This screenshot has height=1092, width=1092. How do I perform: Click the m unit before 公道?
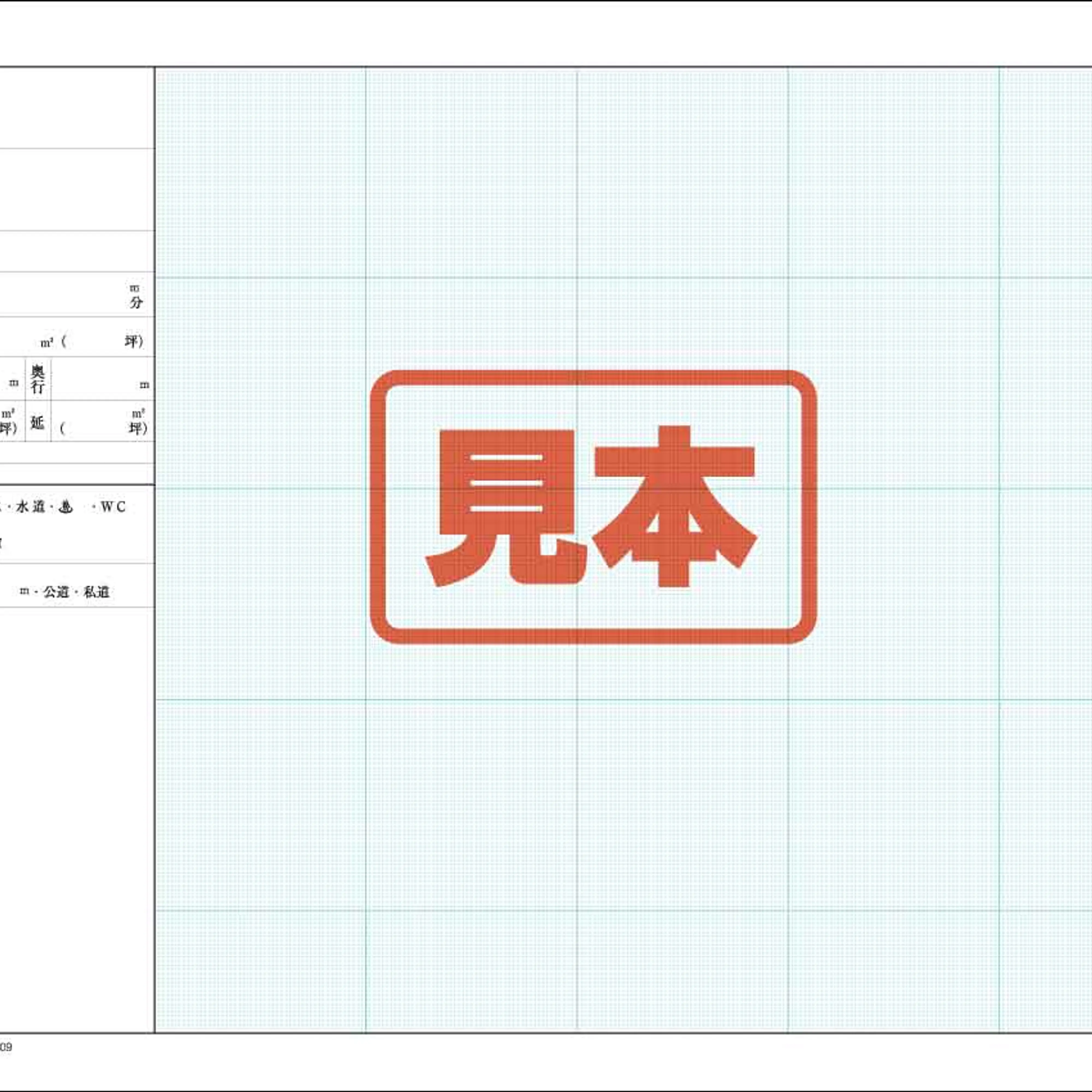tap(24, 591)
